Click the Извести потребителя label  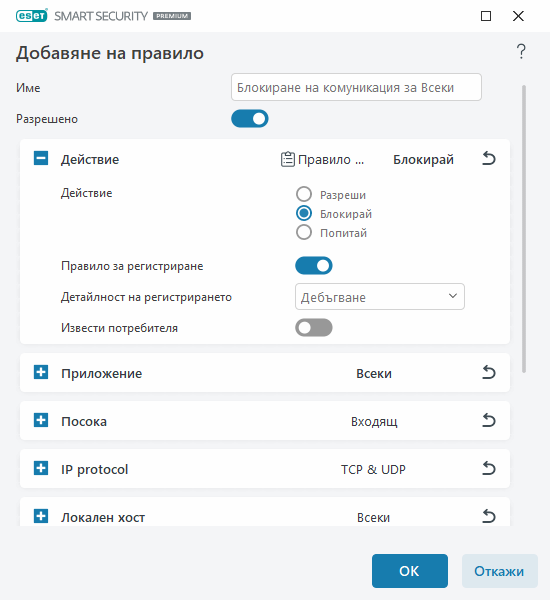[119, 328]
